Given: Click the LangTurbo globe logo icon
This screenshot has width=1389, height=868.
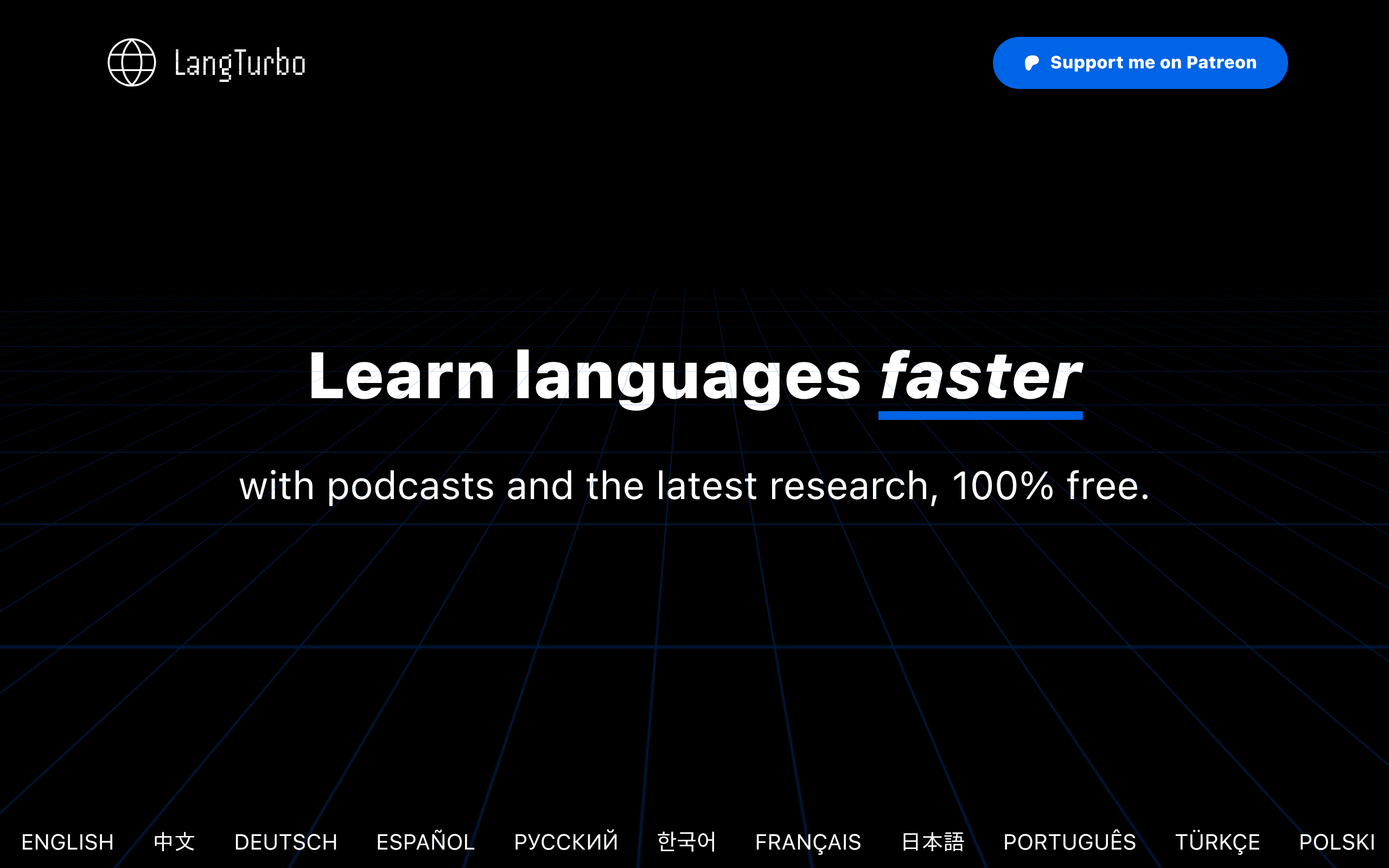Looking at the screenshot, I should click(132, 62).
